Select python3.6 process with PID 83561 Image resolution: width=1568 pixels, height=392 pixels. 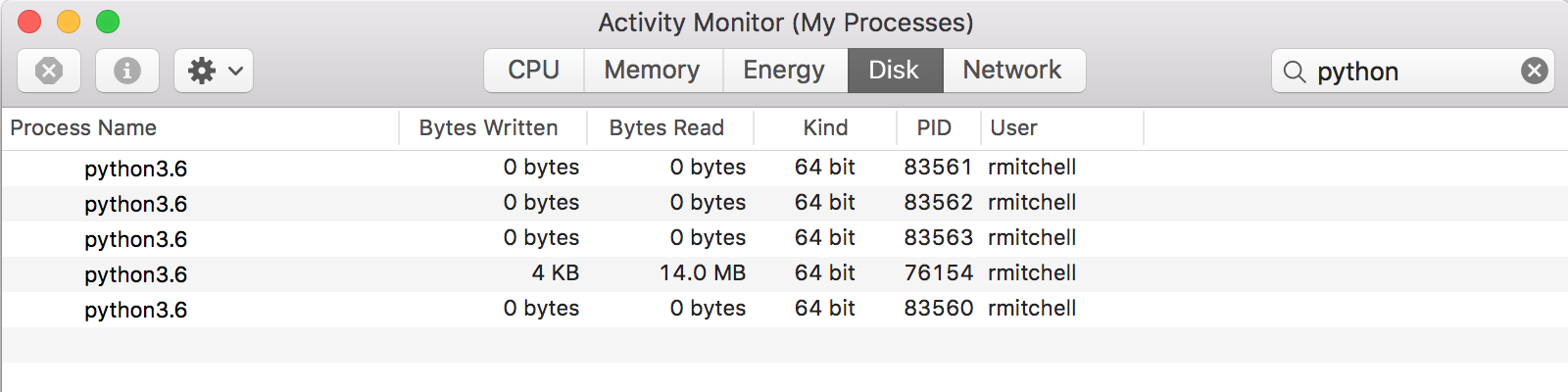(136, 169)
